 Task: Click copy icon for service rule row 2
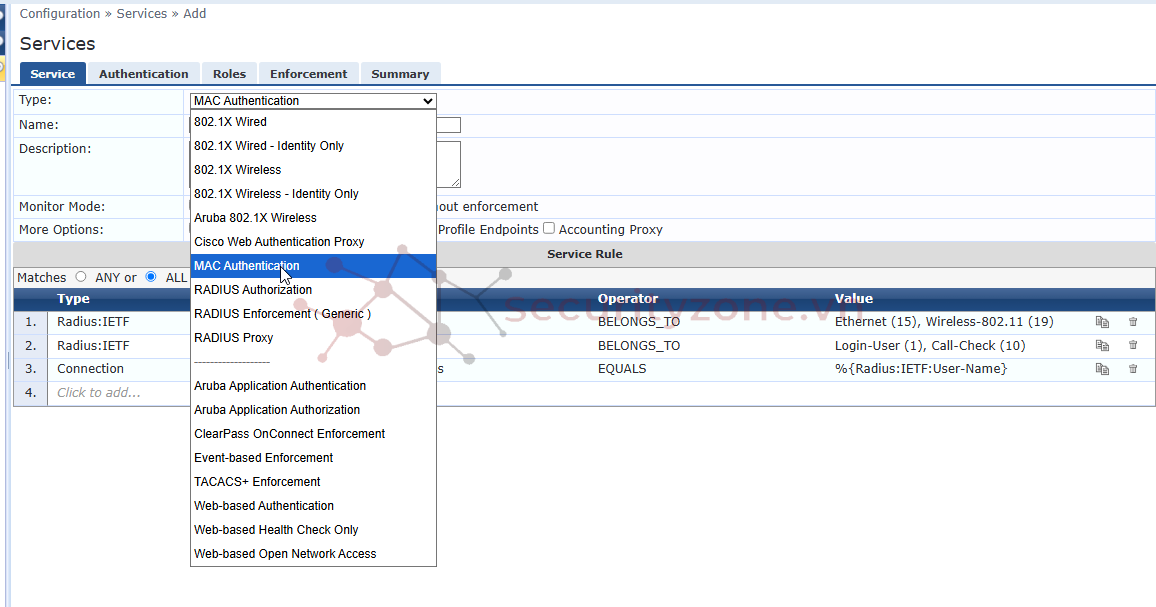point(1102,345)
